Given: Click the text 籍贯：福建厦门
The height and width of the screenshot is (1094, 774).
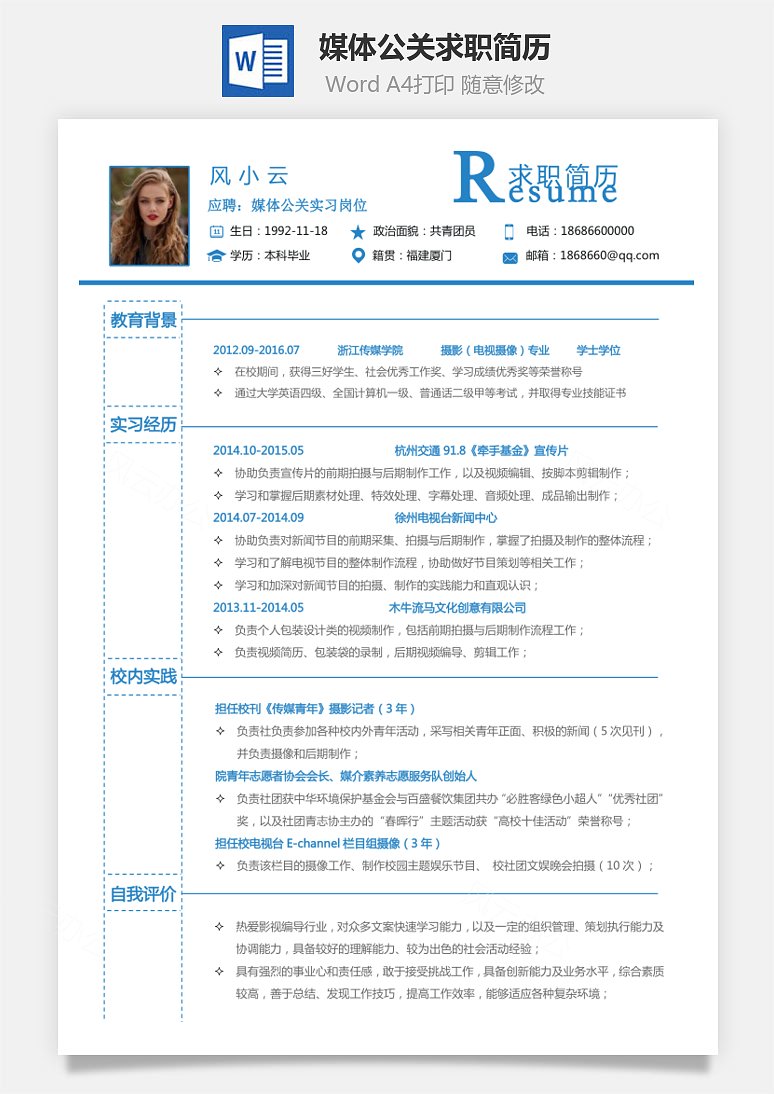Looking at the screenshot, I should click(x=412, y=255).
